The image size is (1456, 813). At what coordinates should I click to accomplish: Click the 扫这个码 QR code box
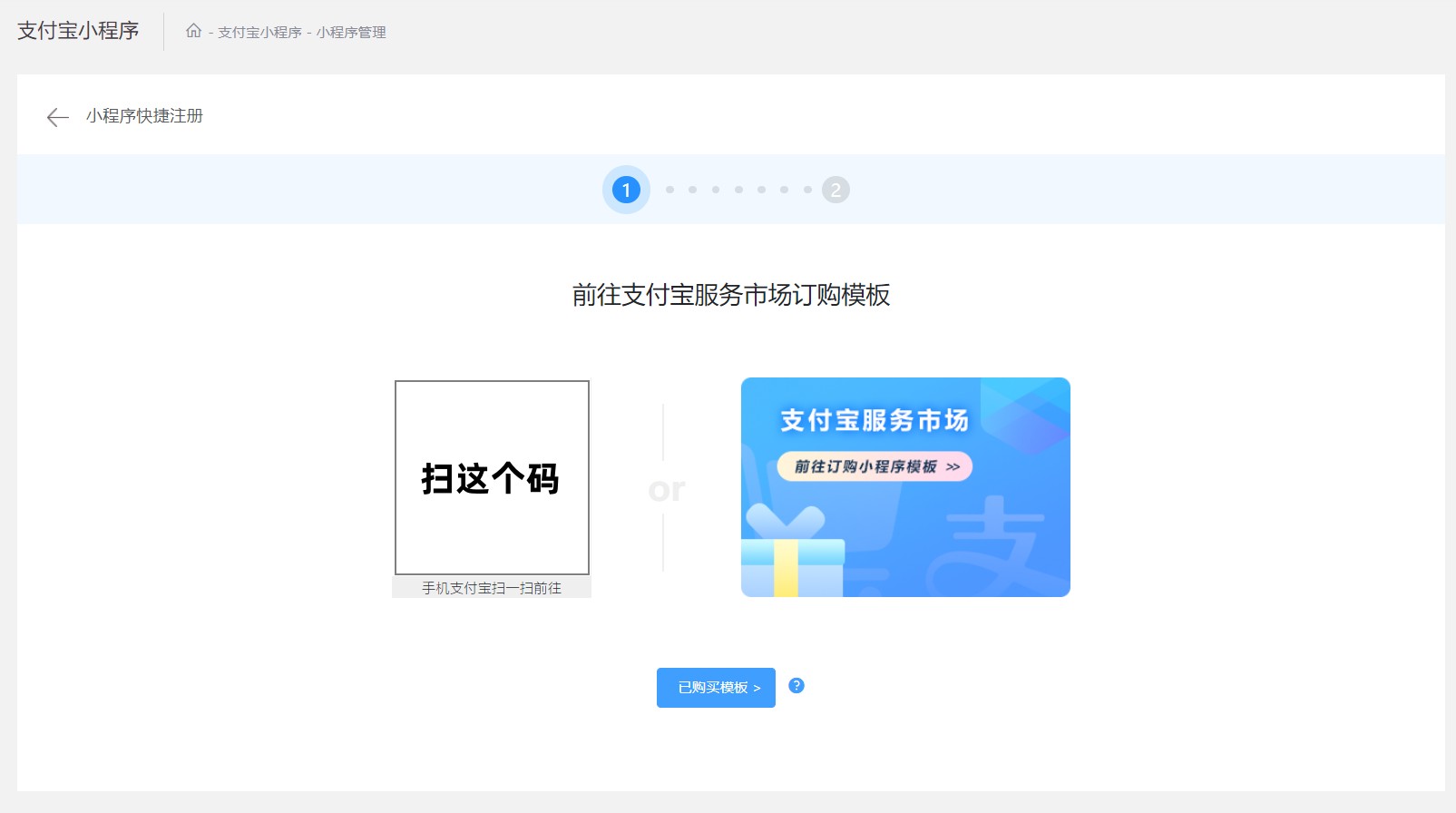pos(492,477)
